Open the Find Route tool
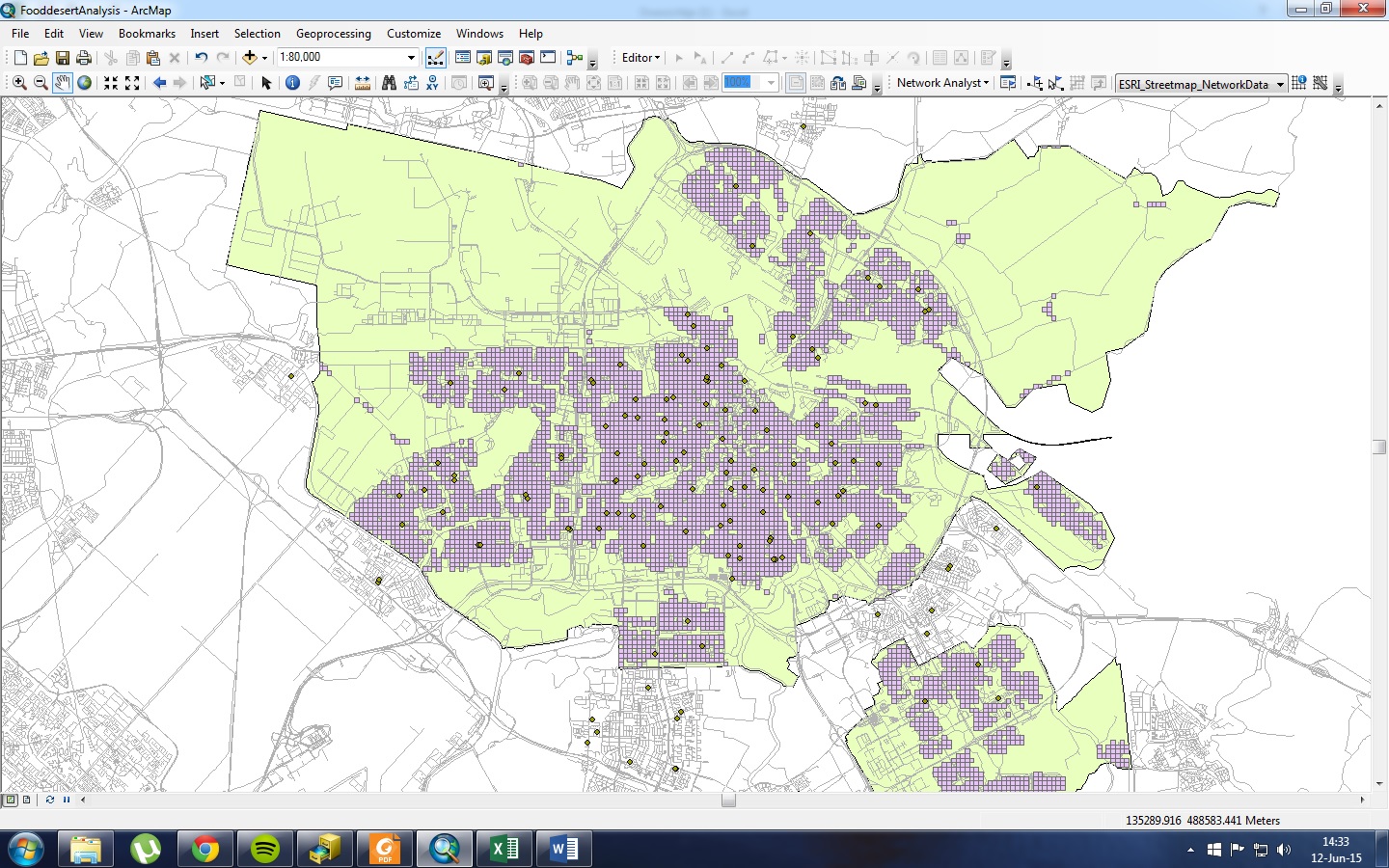This screenshot has width=1389, height=868. pyautogui.click(x=411, y=83)
